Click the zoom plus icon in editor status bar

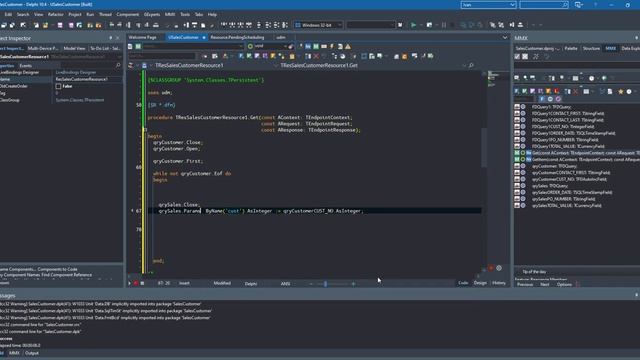(353, 284)
